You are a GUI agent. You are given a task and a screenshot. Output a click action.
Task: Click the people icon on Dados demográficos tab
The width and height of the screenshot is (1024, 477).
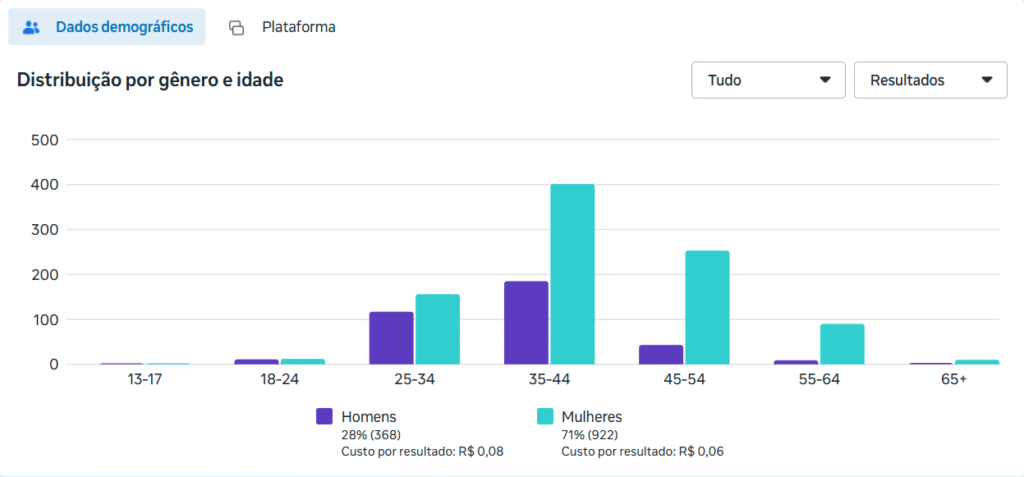coord(31,28)
